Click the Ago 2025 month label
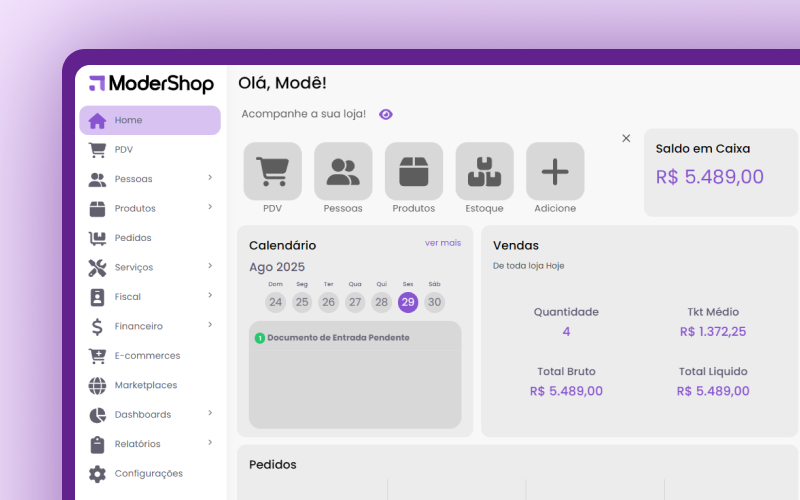Image resolution: width=800 pixels, height=500 pixels. [277, 267]
